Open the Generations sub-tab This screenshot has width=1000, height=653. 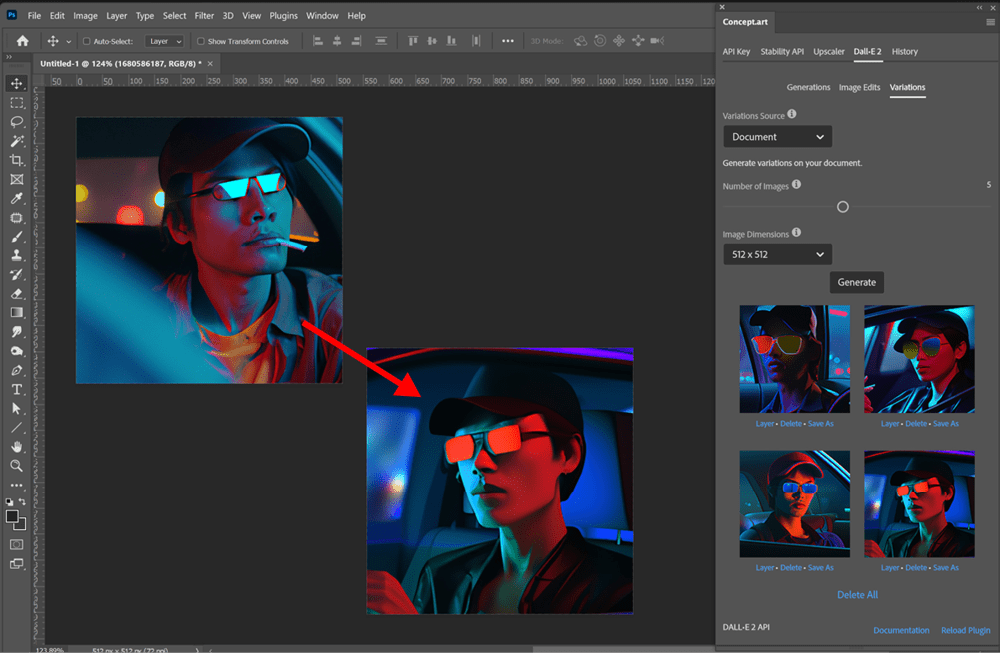pos(808,87)
